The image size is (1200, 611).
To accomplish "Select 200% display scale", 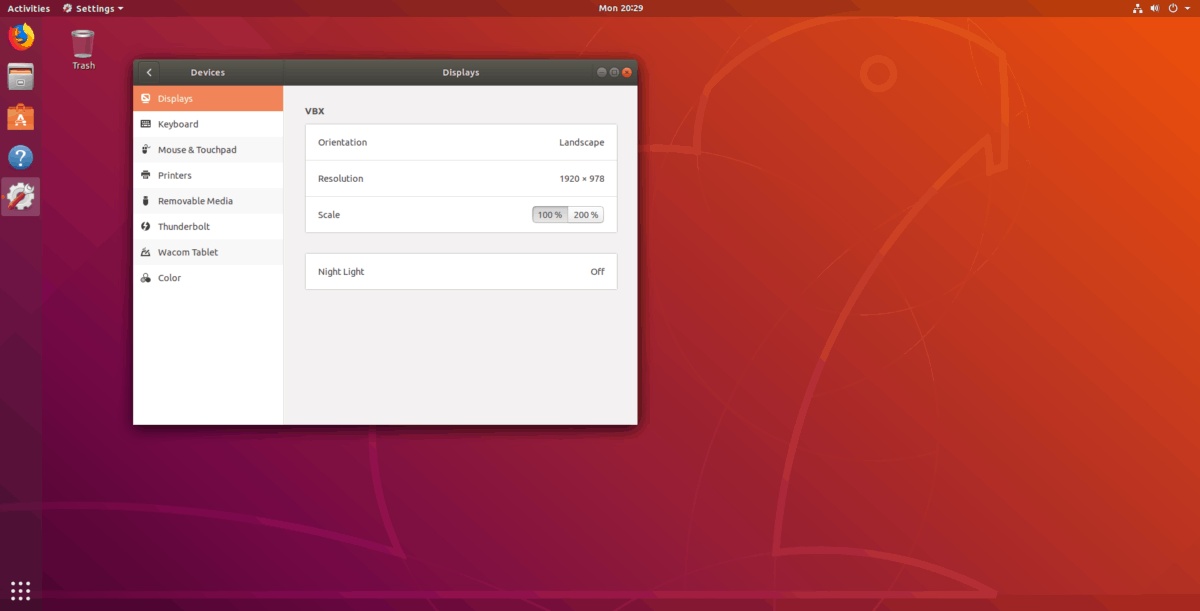I will [585, 214].
